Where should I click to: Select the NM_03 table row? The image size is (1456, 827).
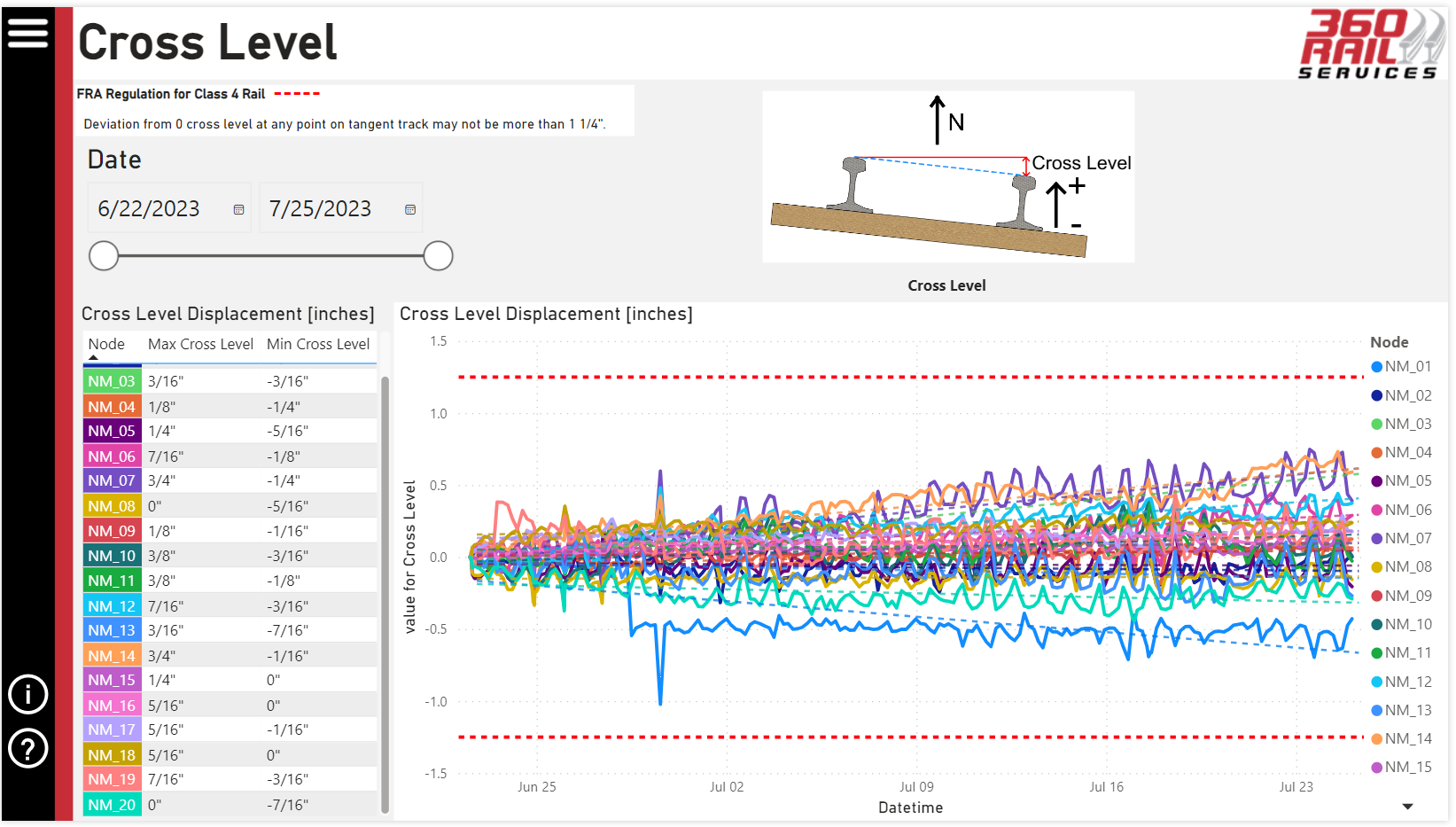tap(230, 381)
